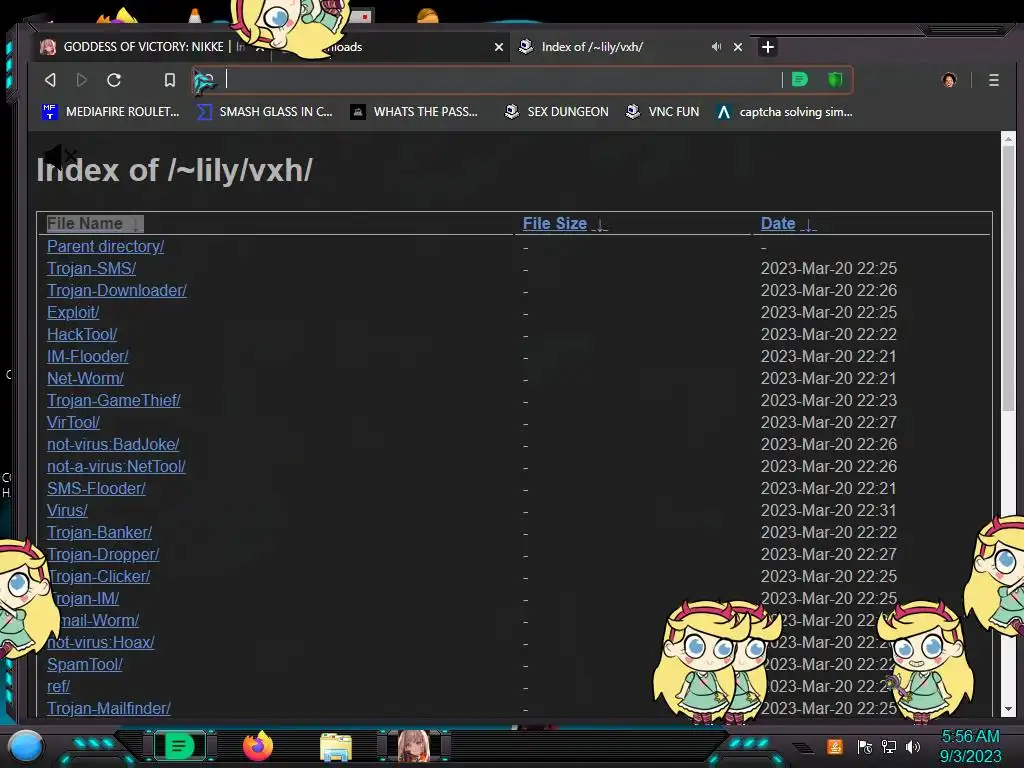Open the Trojan-Mailfinder/ folder
The image size is (1024, 768).
click(x=108, y=709)
